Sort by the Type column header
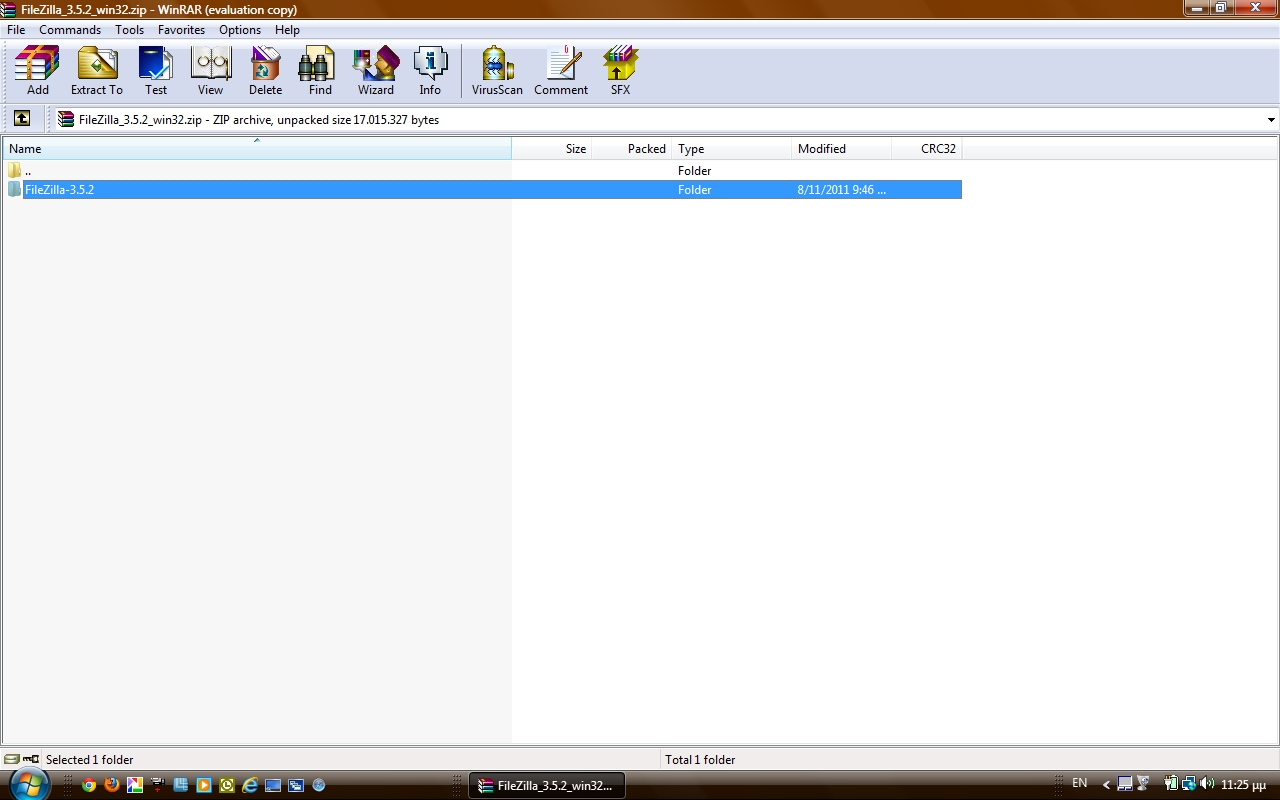The image size is (1280, 800). point(732,149)
